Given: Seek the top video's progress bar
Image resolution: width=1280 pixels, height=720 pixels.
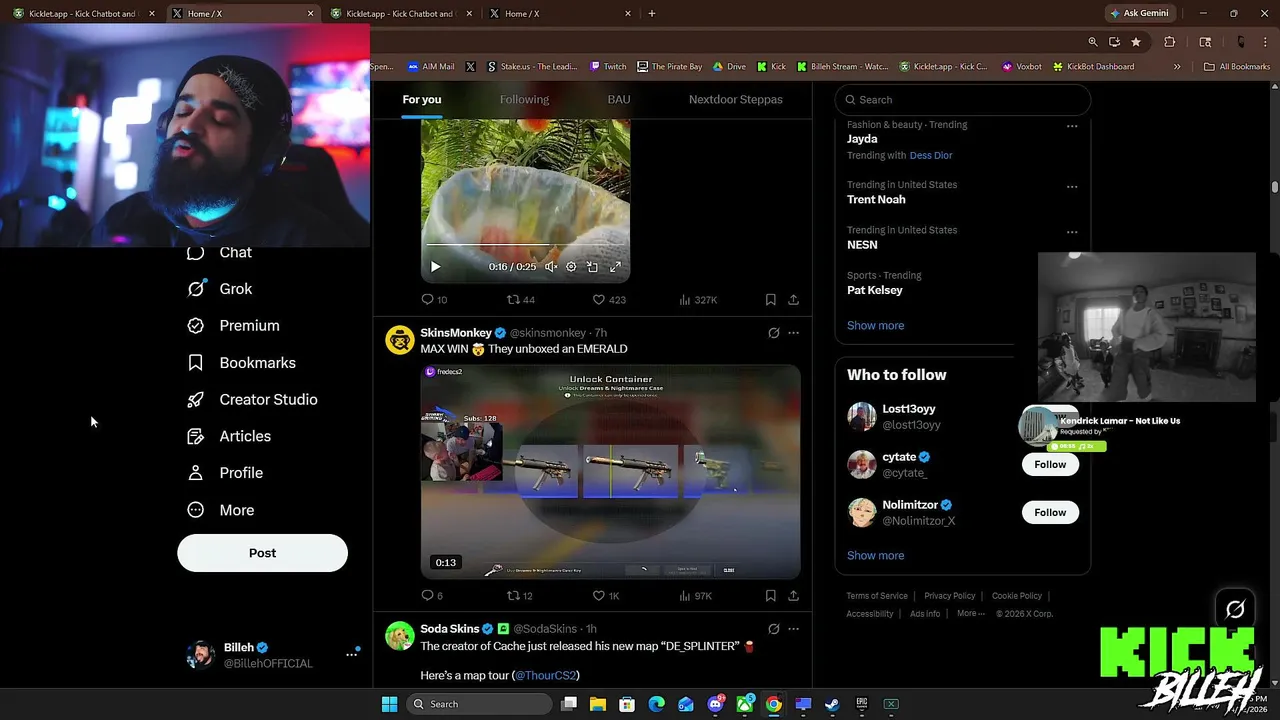Looking at the screenshot, I should (525, 245).
